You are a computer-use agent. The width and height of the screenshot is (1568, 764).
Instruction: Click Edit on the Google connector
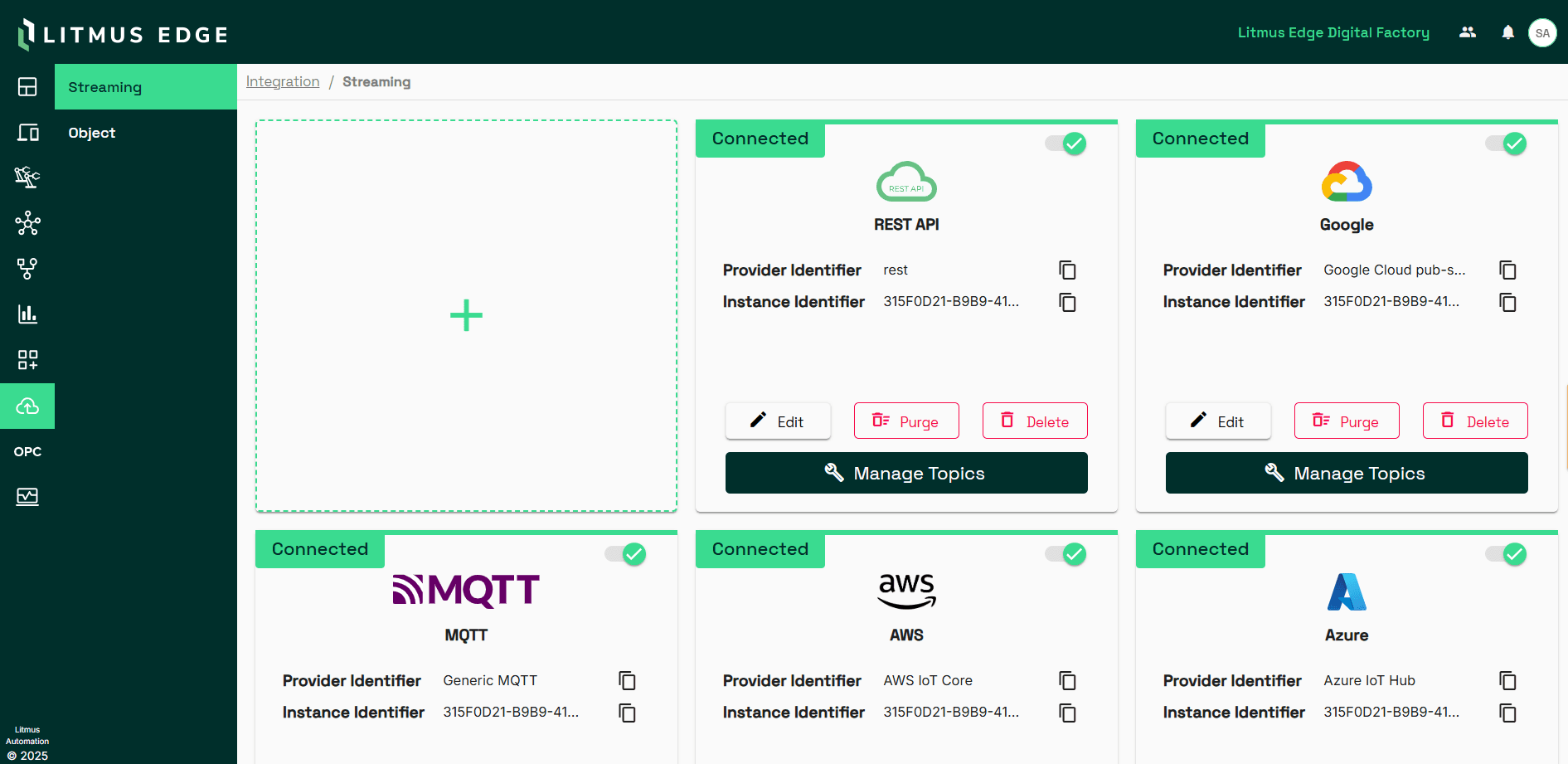click(1217, 421)
